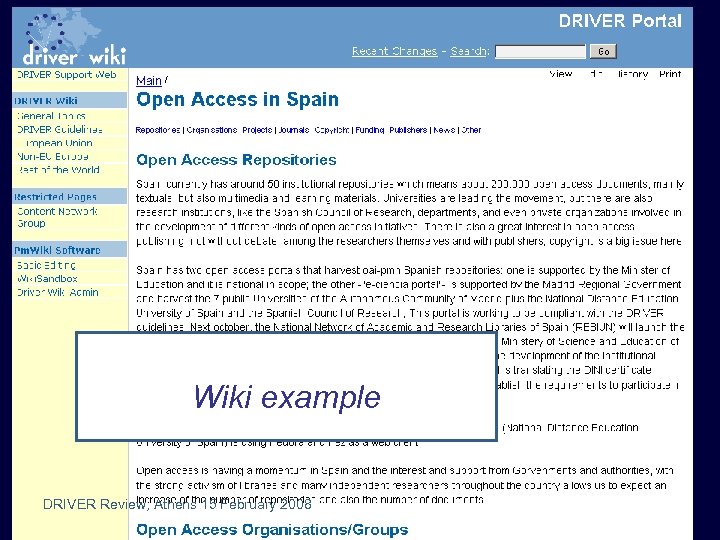
Task: Jump to Projects section link
Action: [x=257, y=130]
